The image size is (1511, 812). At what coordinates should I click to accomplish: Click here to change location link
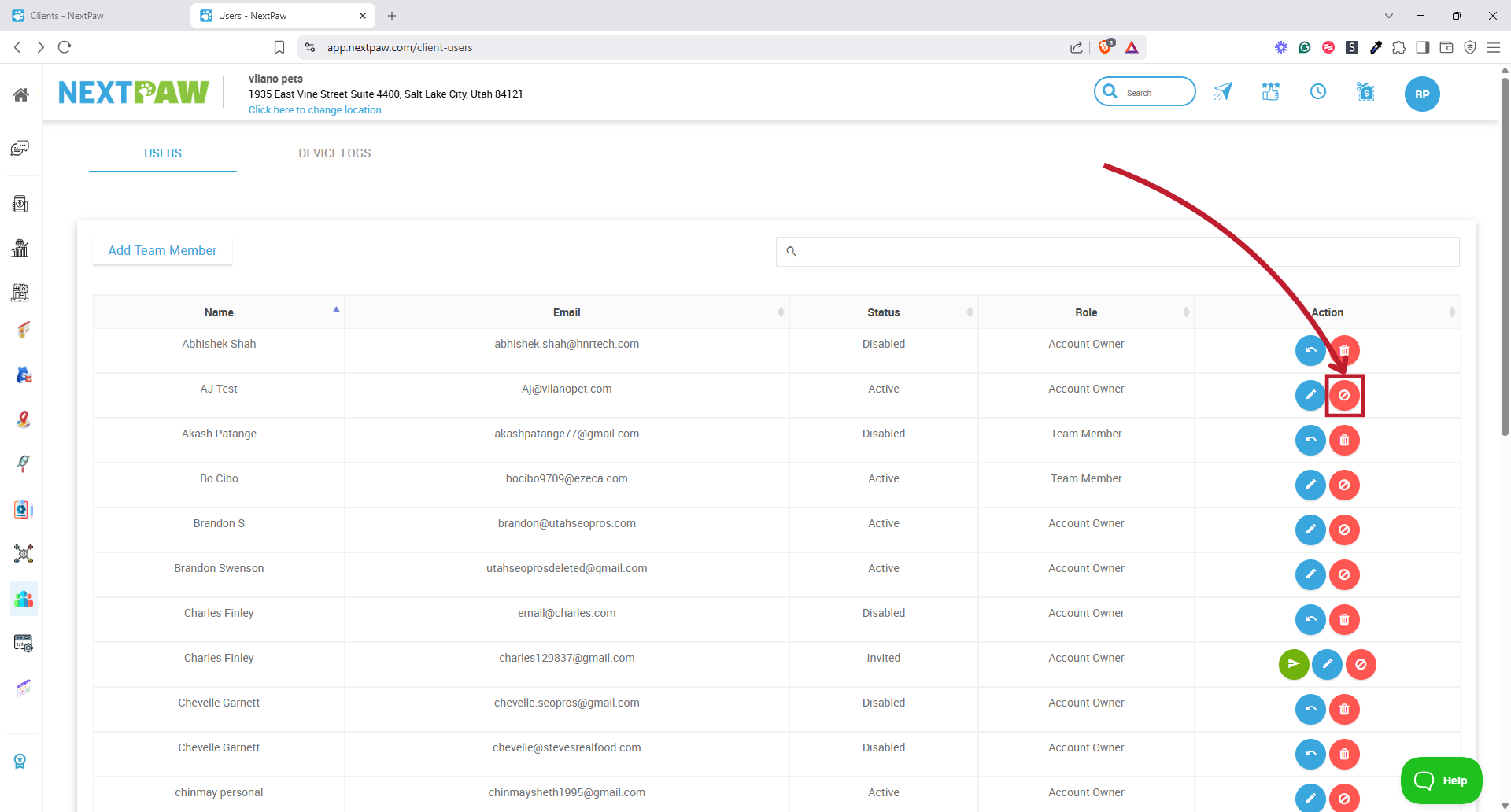tap(315, 110)
